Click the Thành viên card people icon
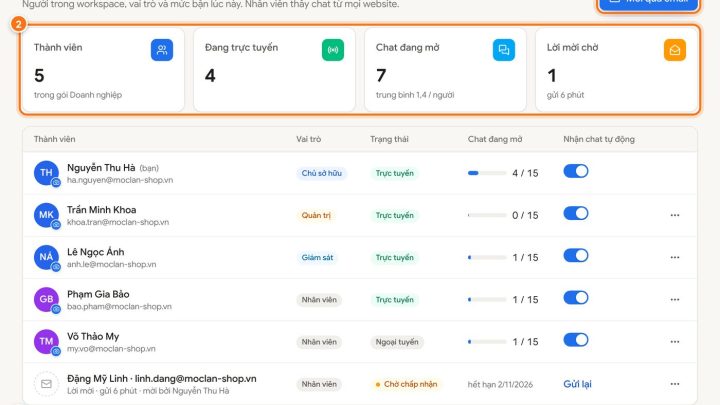This screenshot has height=405, width=720. 162,50
